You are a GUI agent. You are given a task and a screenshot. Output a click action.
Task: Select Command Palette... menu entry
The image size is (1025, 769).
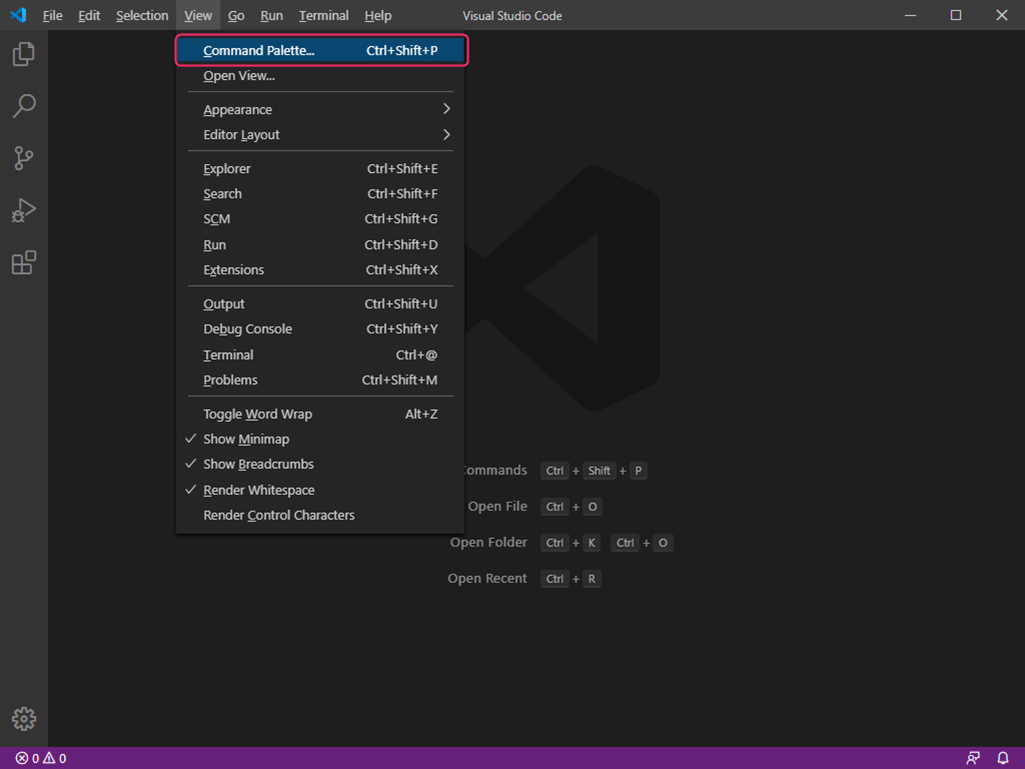tap(320, 50)
